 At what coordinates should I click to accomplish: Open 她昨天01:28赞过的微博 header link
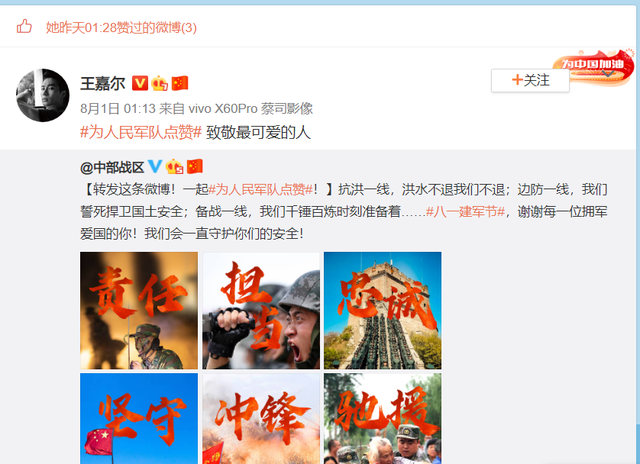click(121, 28)
